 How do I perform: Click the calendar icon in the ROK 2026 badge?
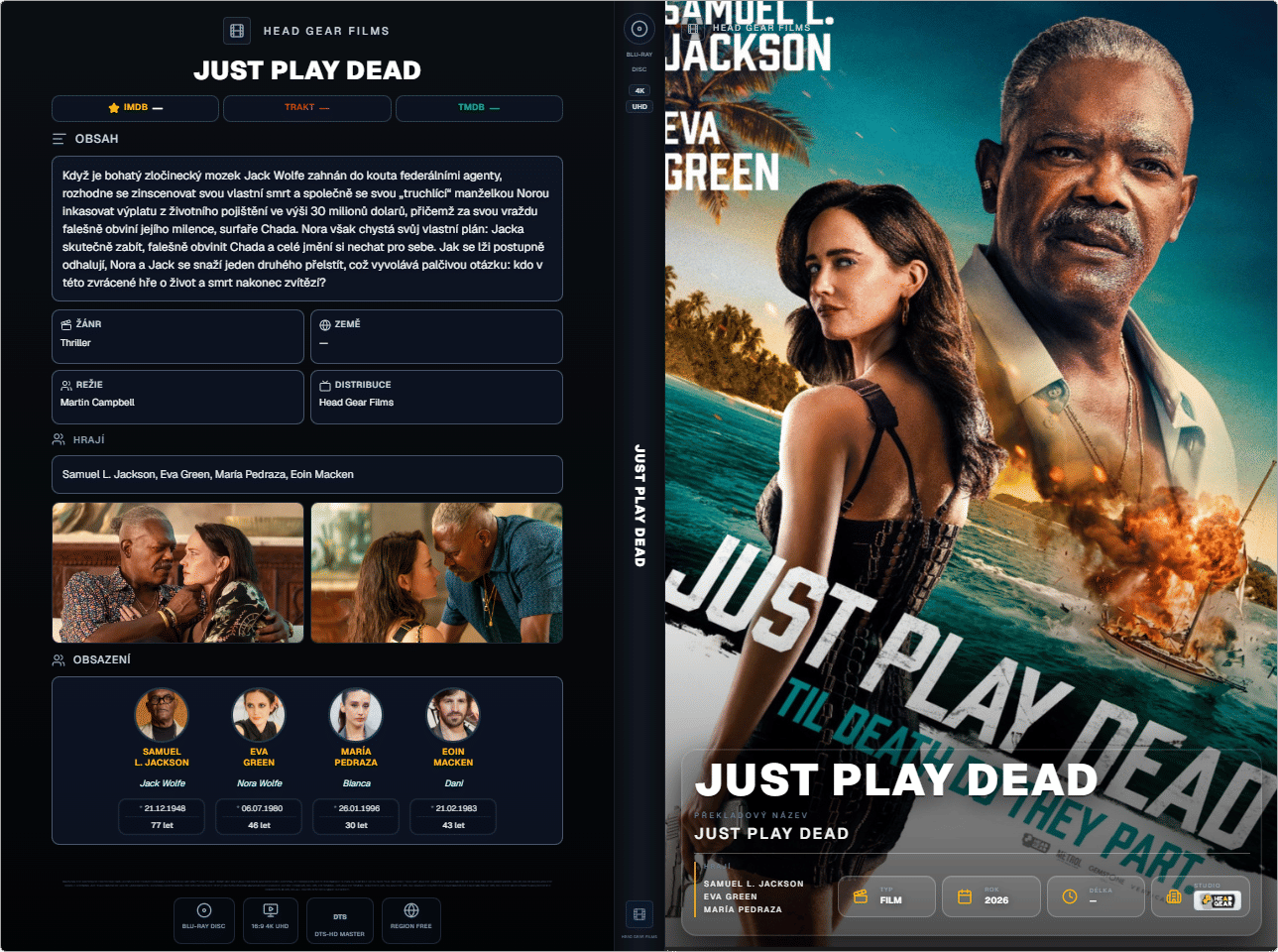pos(965,896)
